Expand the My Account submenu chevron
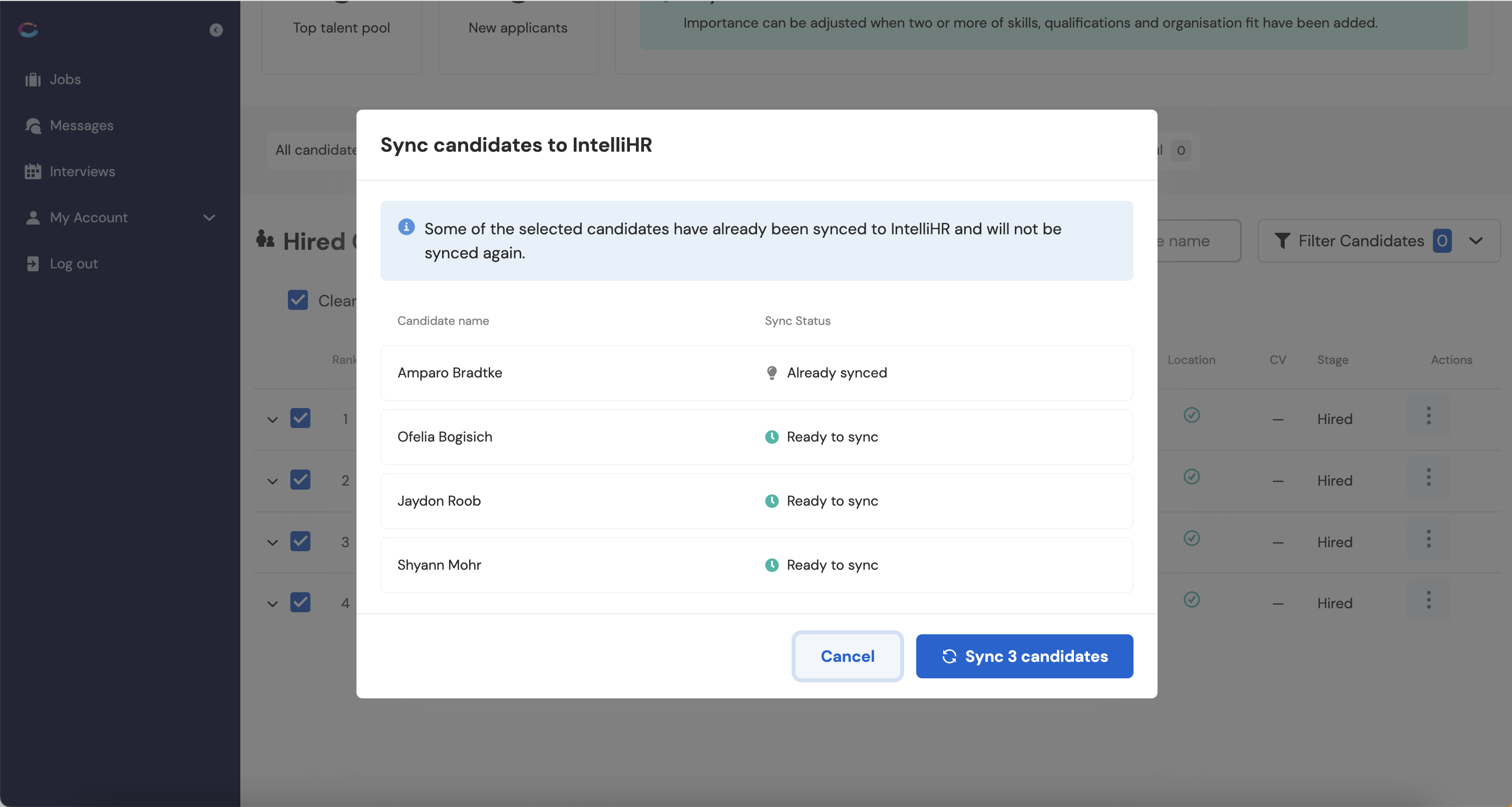This screenshot has width=1512, height=807. point(209,218)
